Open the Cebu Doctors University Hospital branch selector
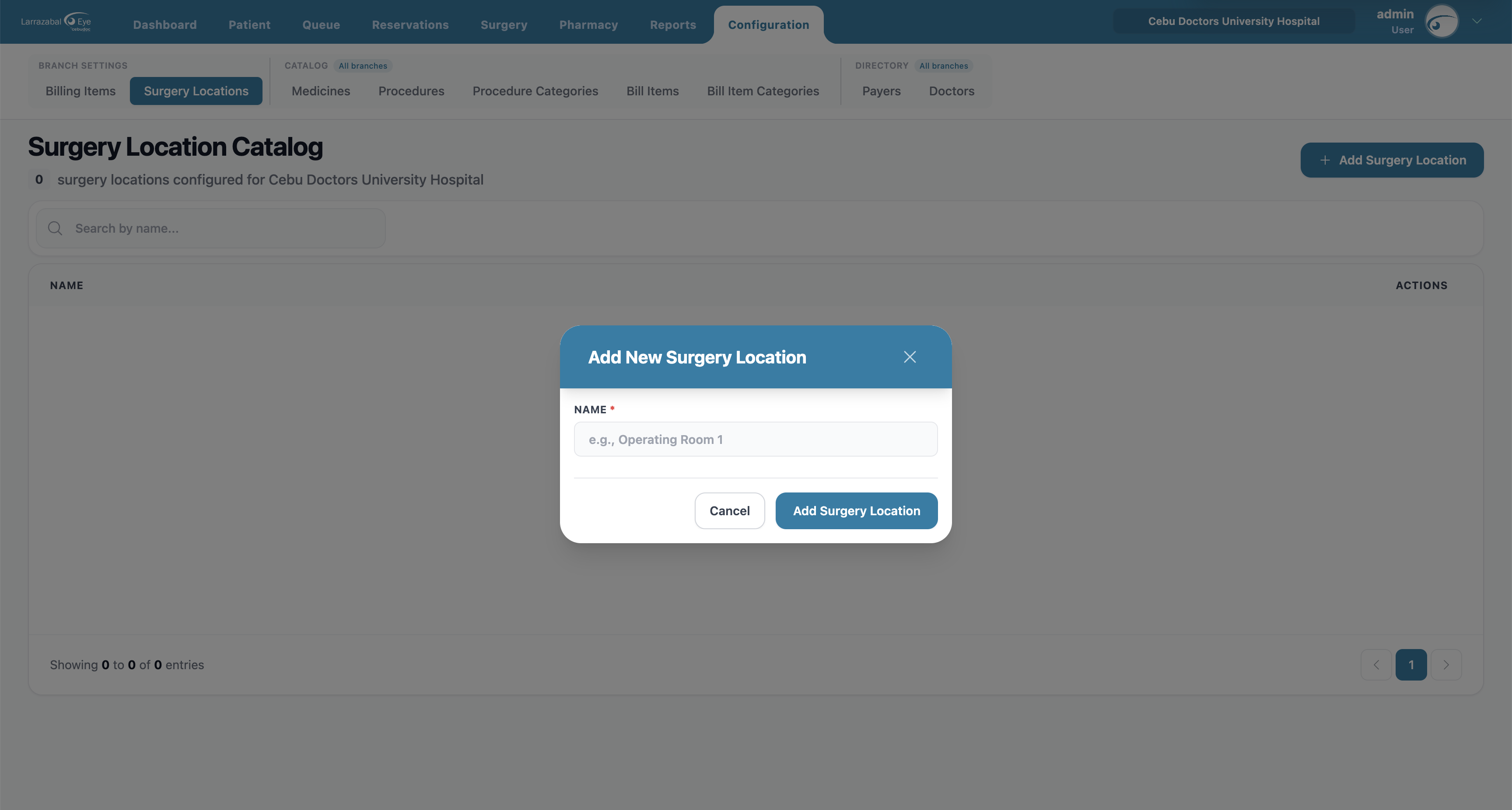The height and width of the screenshot is (810, 1512). [1233, 21]
